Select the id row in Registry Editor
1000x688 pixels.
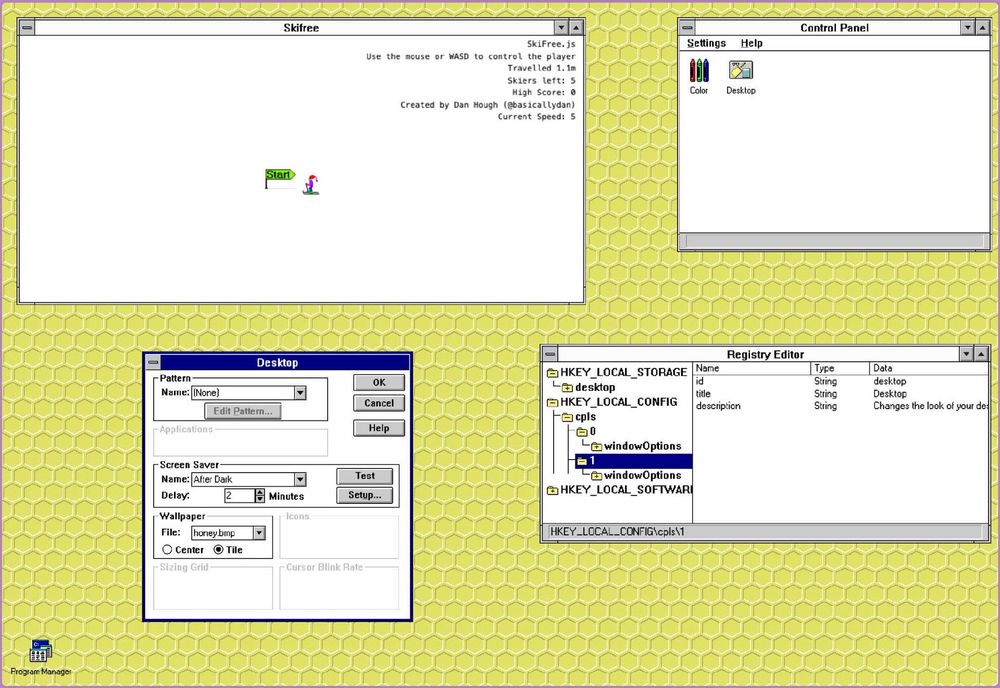coord(841,381)
